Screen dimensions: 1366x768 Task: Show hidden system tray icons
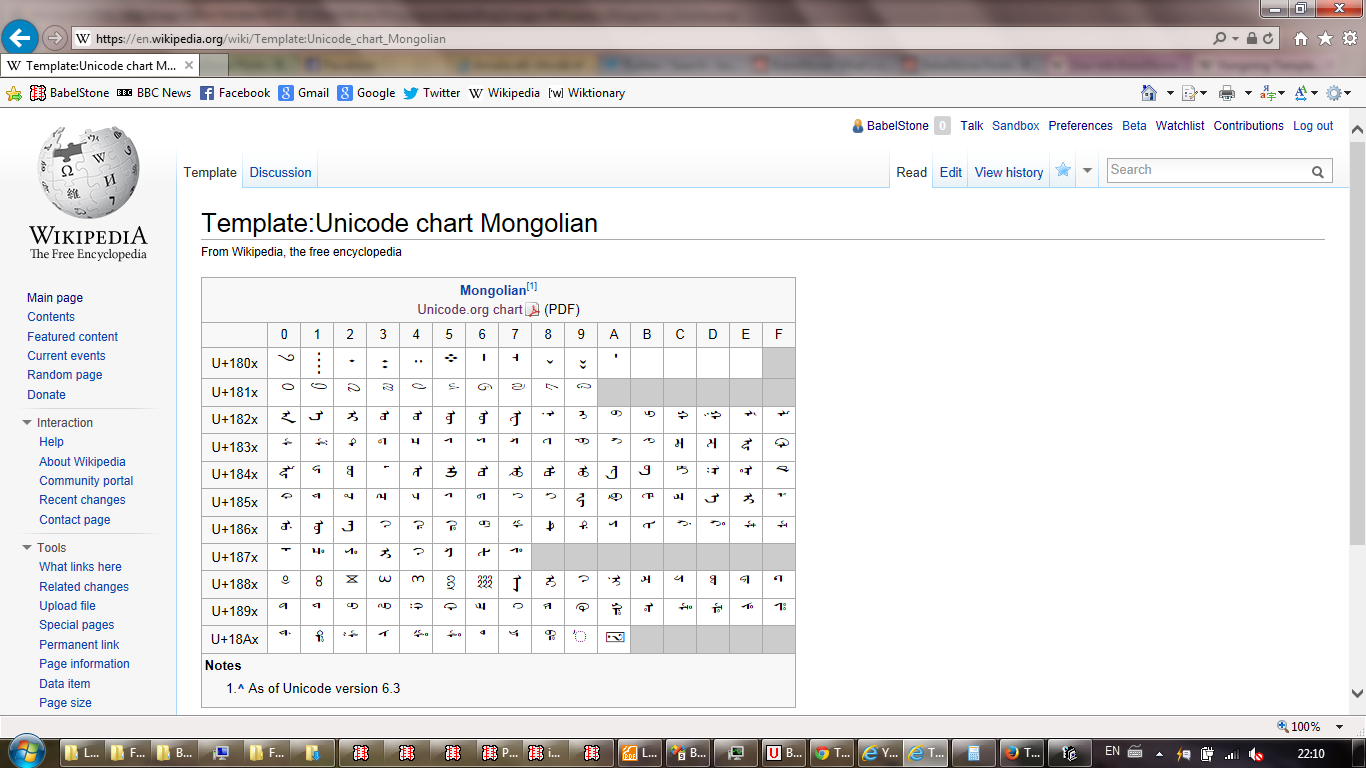[x=1160, y=754]
